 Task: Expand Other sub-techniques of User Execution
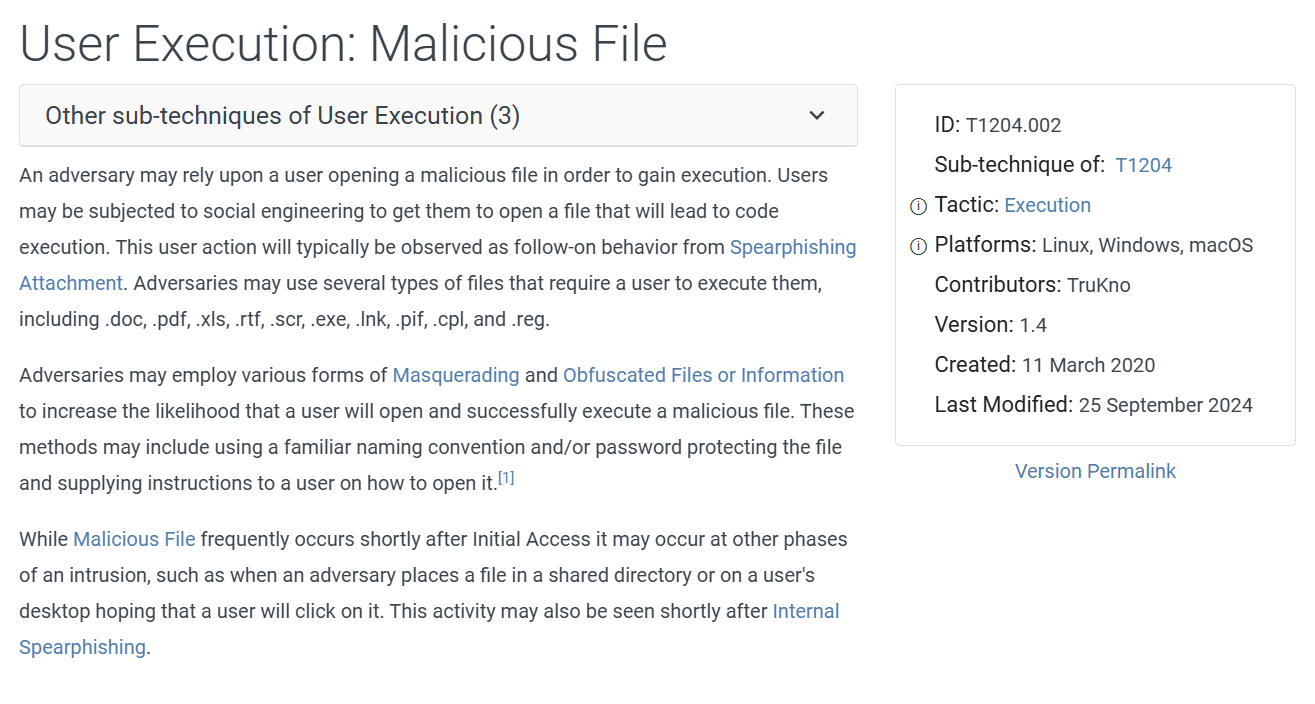283,116
